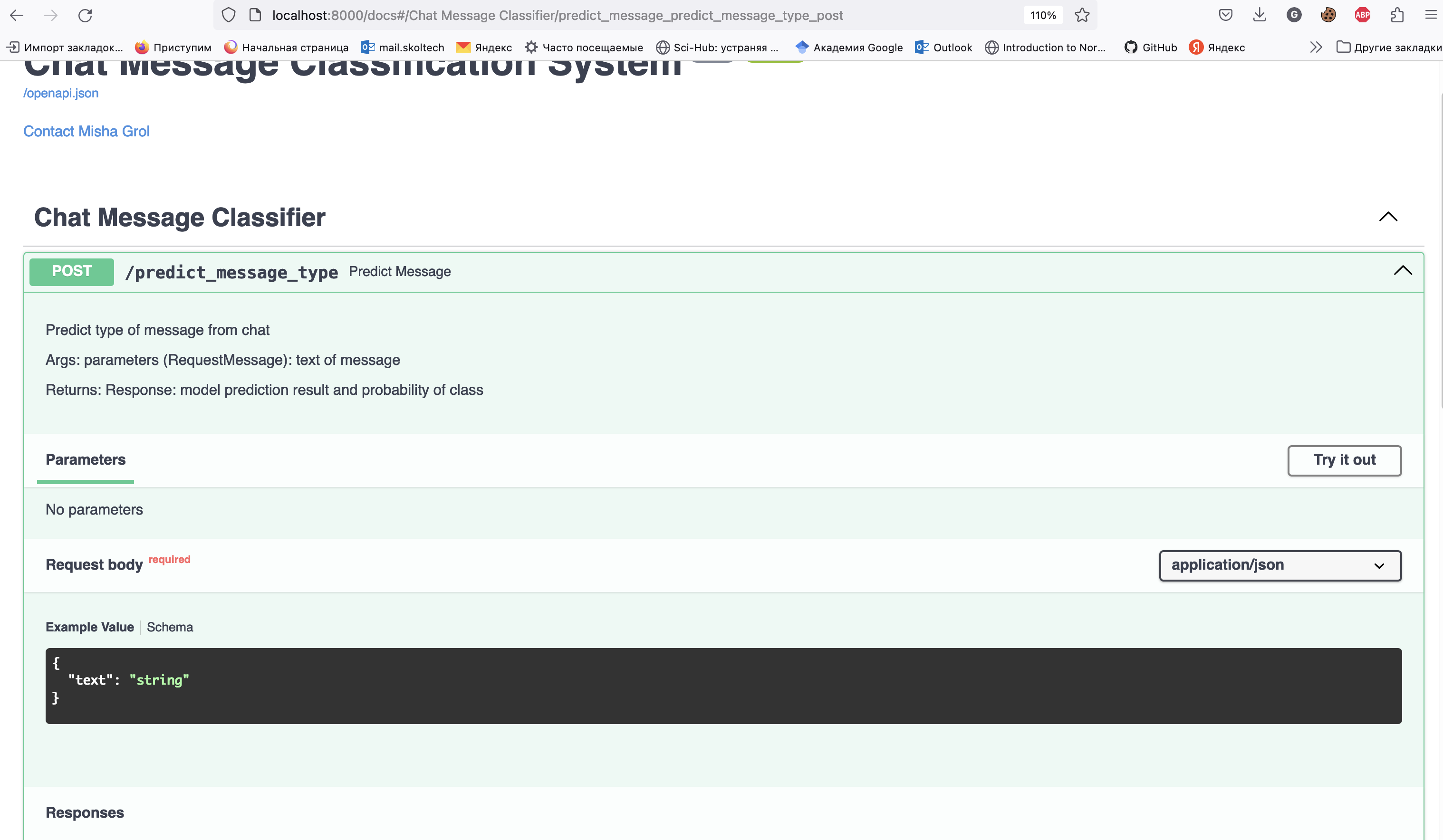
Task: Click the 110% zoom level indicator
Action: point(1043,16)
